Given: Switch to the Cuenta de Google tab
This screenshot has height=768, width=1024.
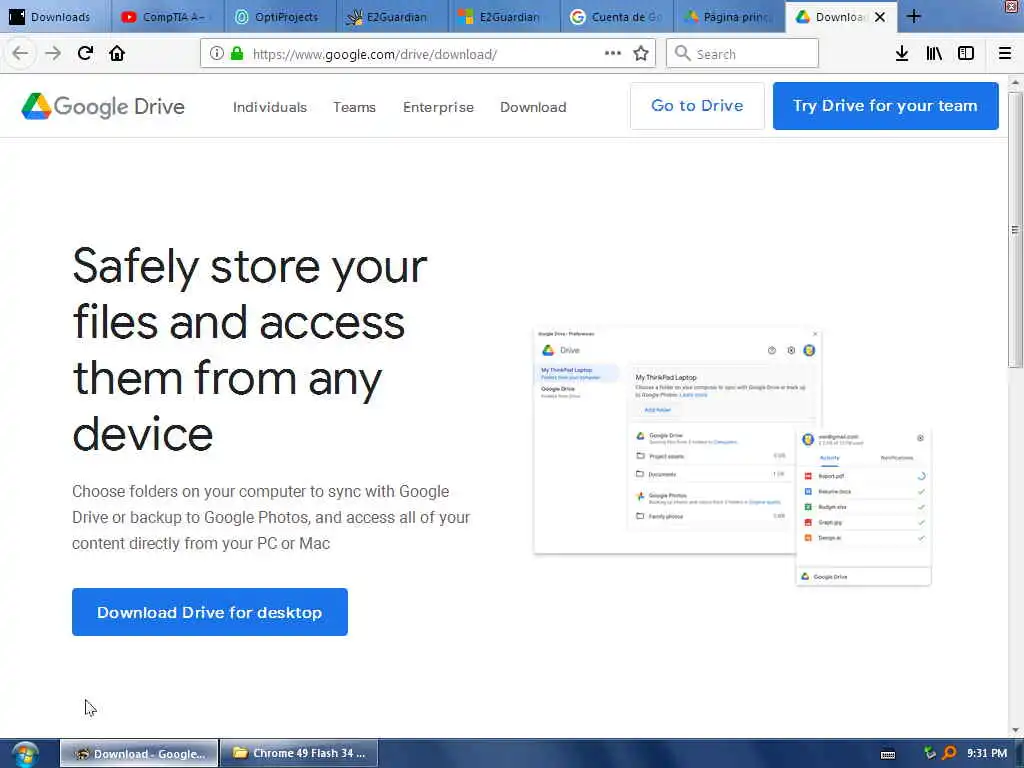Looking at the screenshot, I should pos(617,17).
